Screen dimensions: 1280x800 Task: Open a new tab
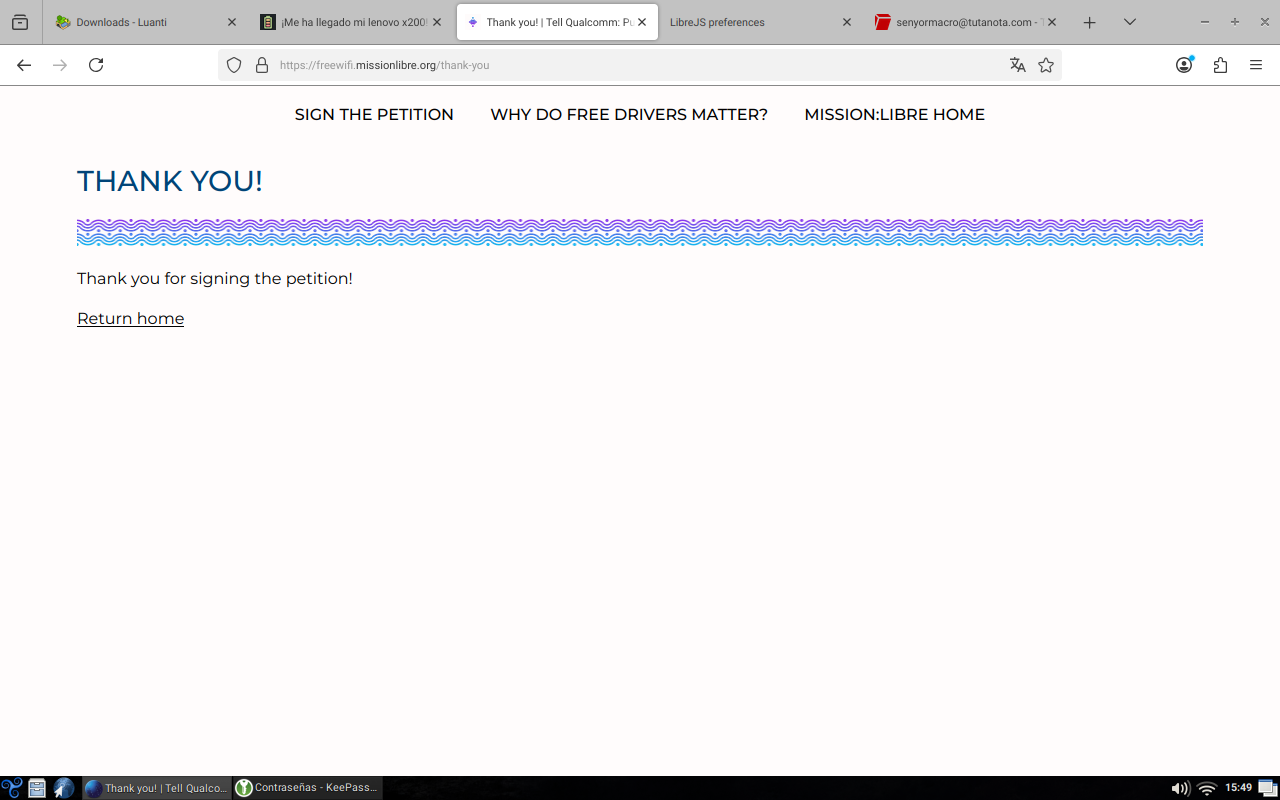tap(1090, 22)
